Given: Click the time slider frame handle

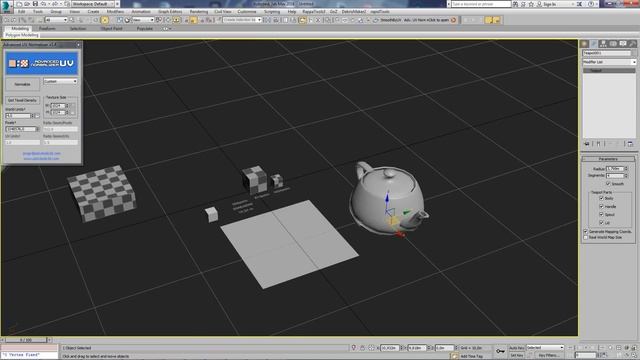Looking at the screenshot, I should (x=26, y=340).
